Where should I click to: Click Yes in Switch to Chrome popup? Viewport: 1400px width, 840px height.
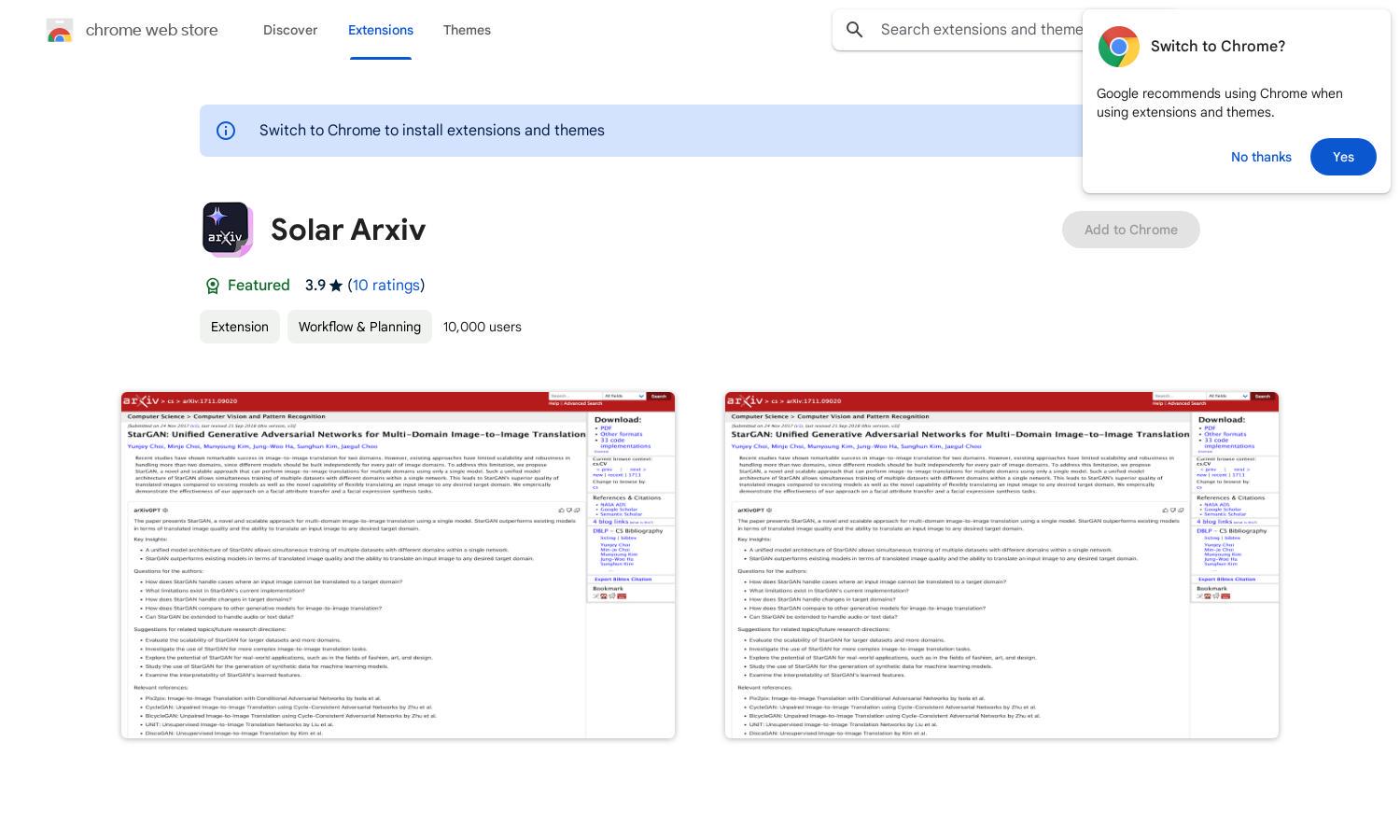coord(1343,157)
